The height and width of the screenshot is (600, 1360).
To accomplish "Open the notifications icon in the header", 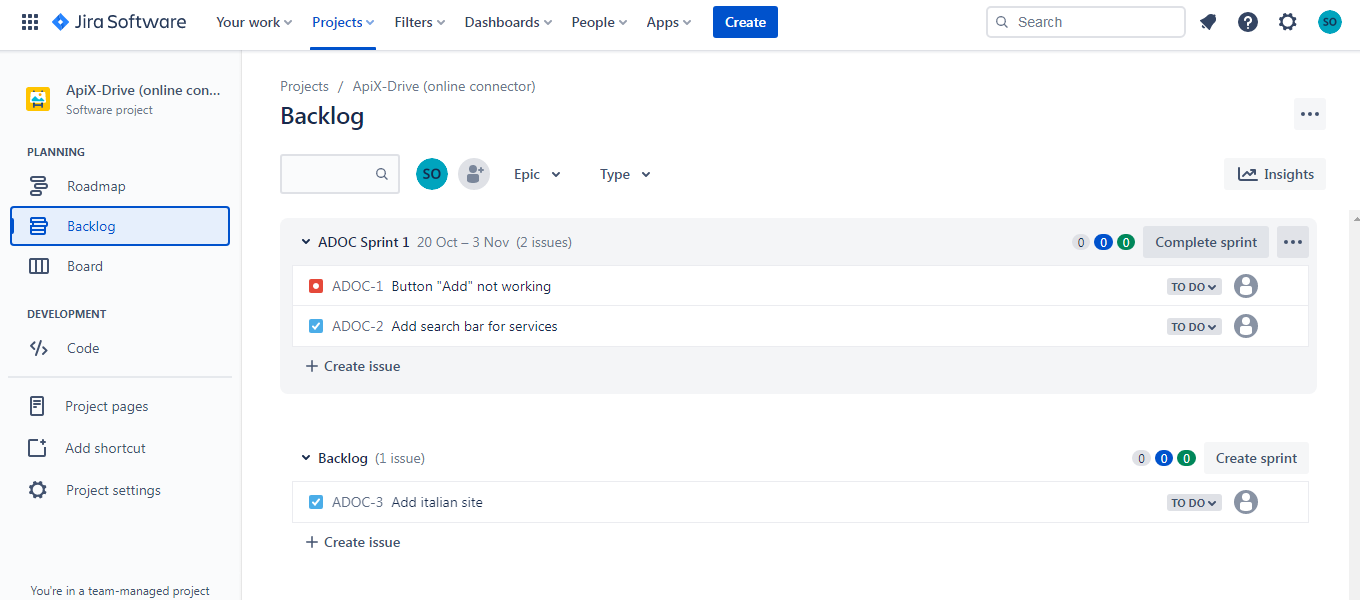I will click(1208, 22).
